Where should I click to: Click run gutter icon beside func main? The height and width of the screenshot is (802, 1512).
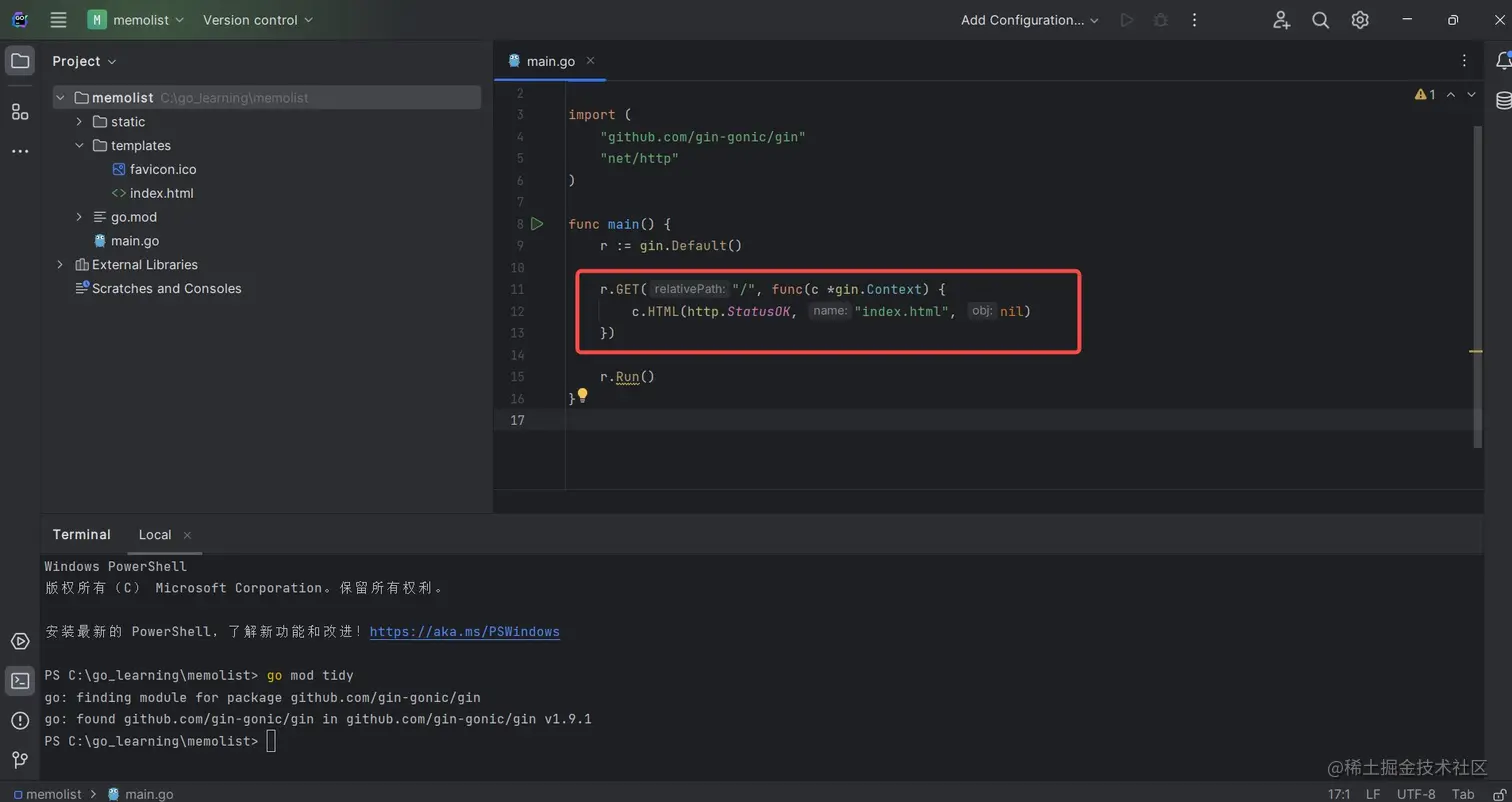(x=537, y=224)
